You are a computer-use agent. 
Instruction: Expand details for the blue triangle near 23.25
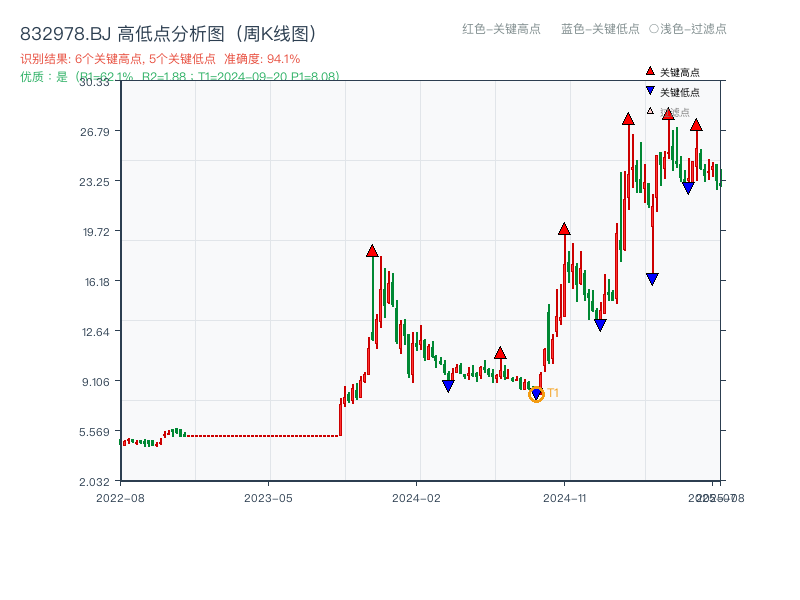tap(687, 187)
